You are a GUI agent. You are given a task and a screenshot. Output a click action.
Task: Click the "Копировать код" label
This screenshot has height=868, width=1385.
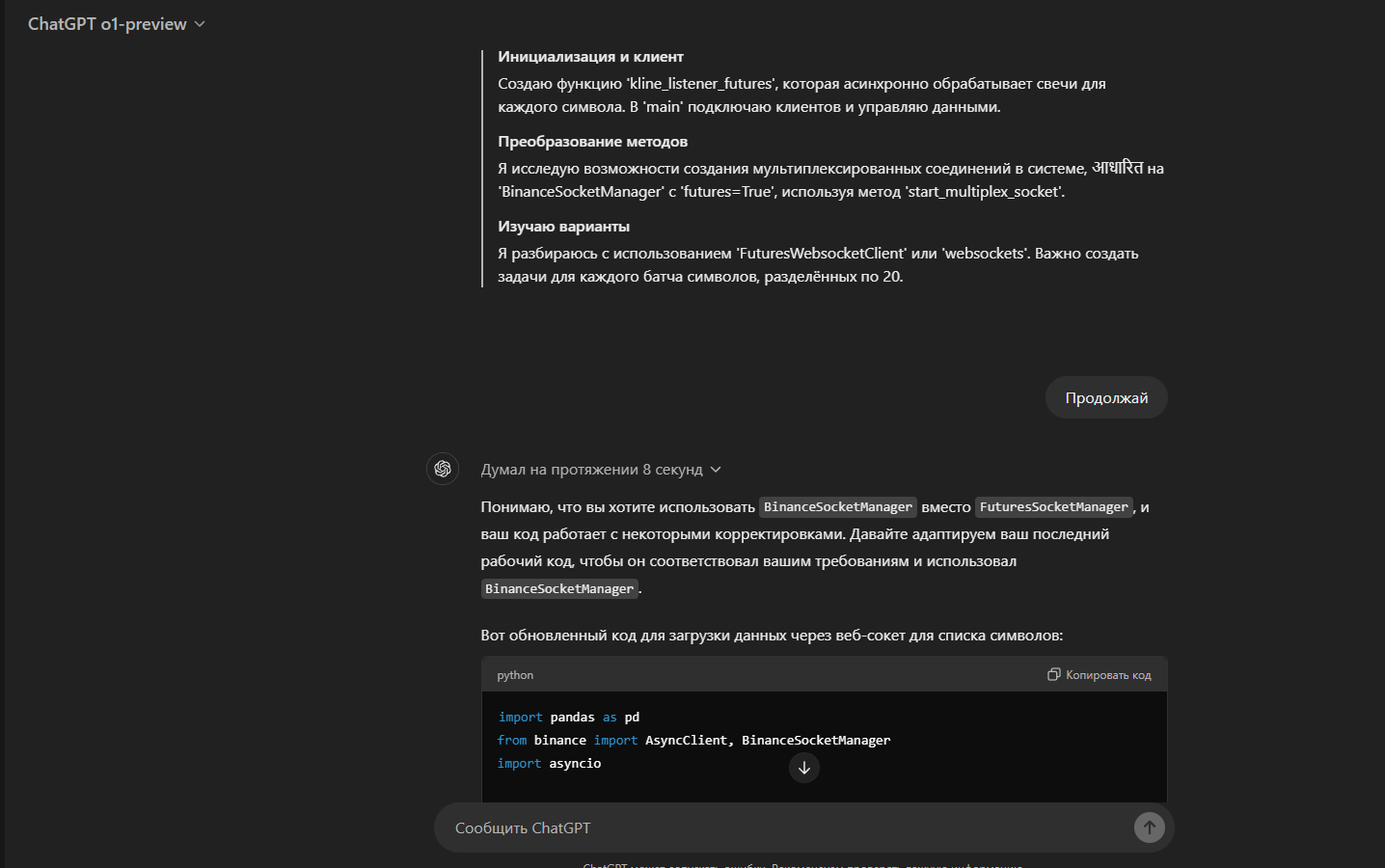(1108, 675)
